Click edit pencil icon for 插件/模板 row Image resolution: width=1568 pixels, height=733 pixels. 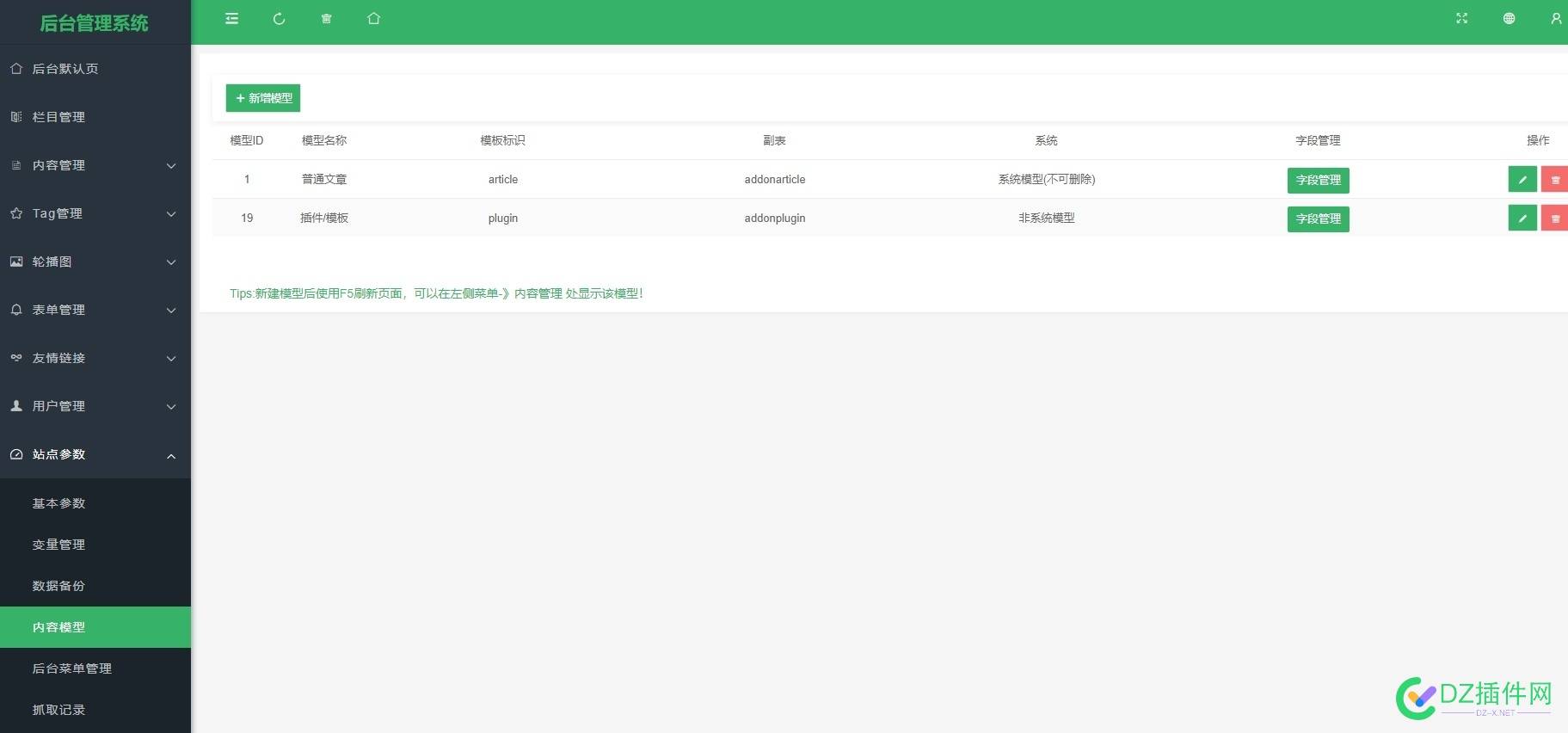[1522, 218]
